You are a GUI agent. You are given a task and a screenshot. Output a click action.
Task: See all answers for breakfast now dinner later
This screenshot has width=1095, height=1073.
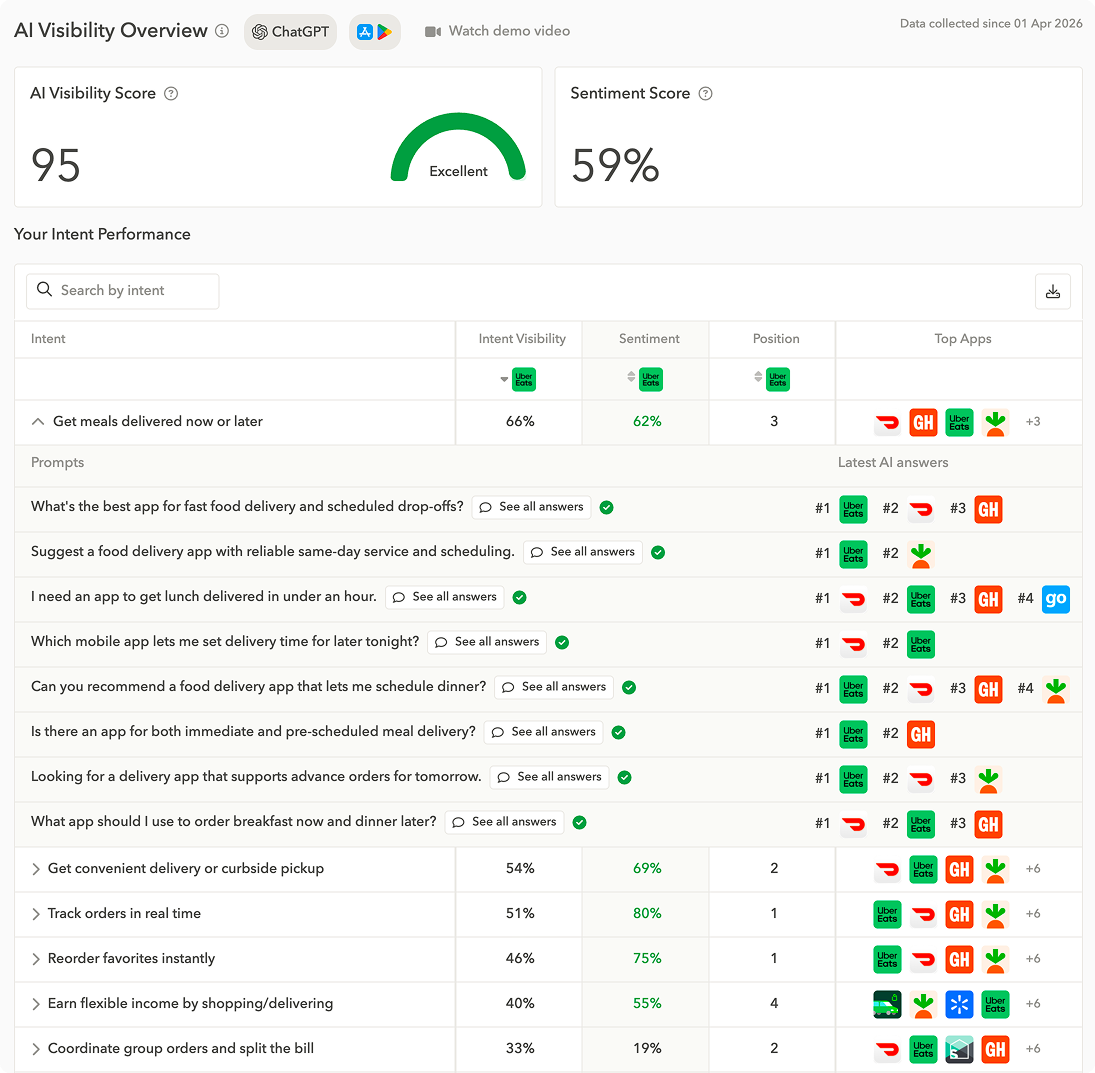[x=505, y=822]
